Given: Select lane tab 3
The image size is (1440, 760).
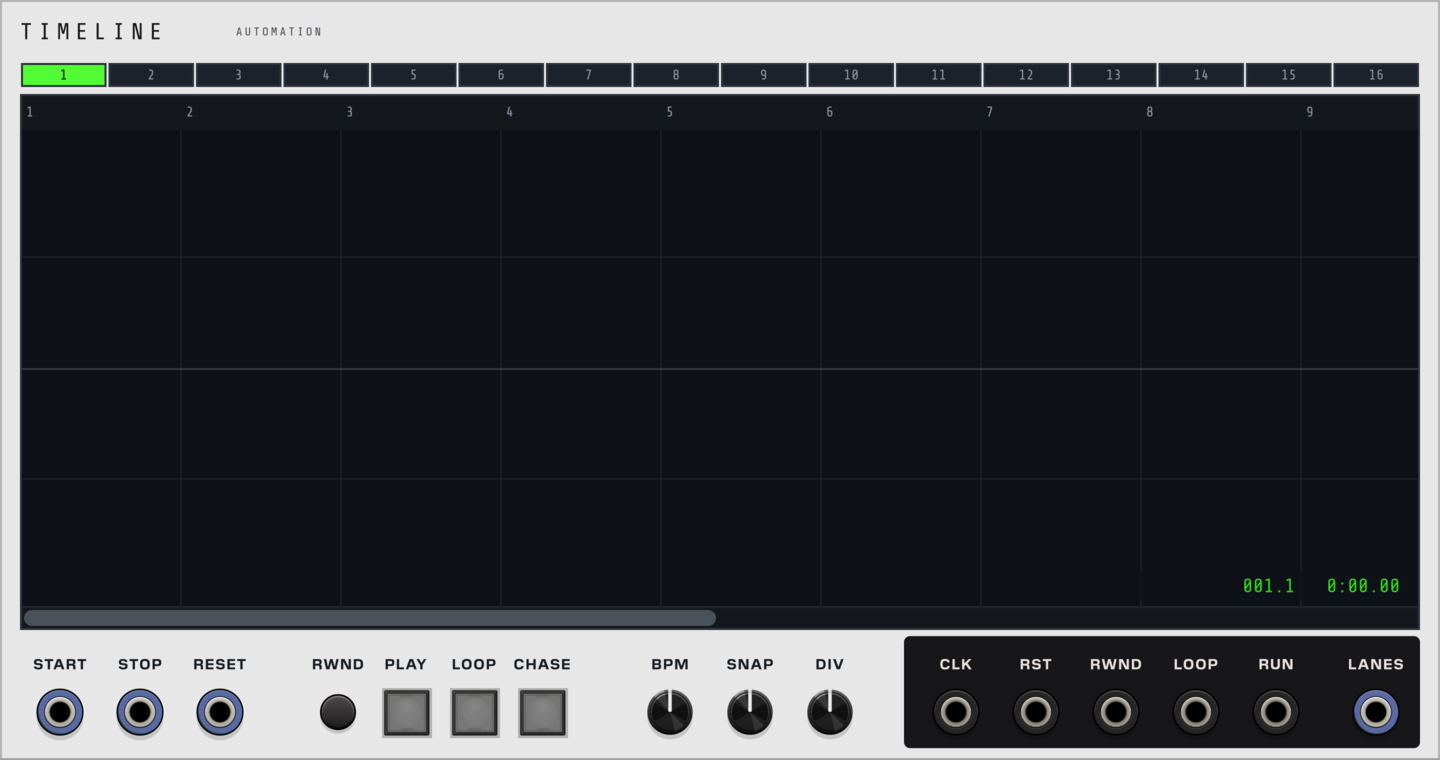Looking at the screenshot, I should click(x=239, y=75).
